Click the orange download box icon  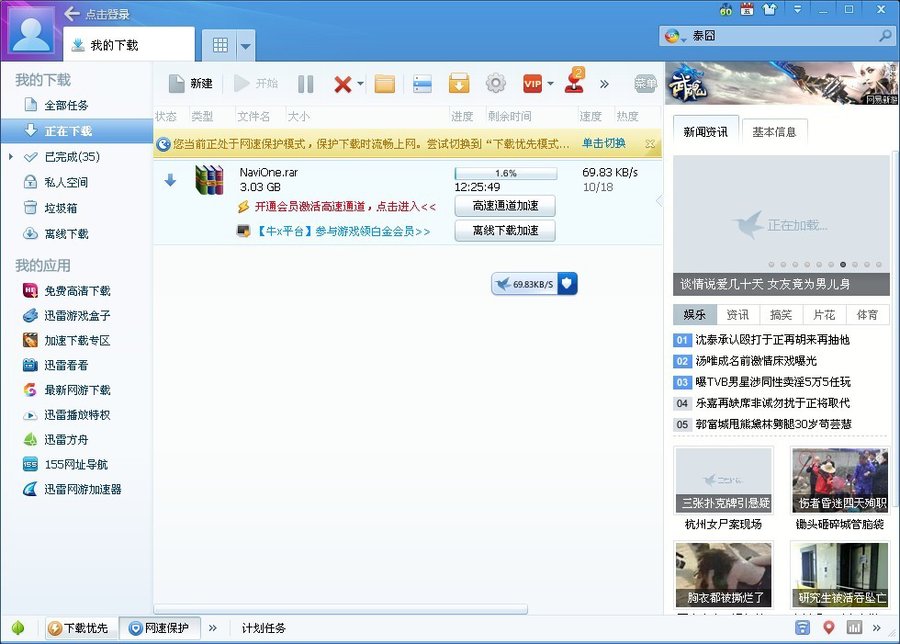[459, 84]
